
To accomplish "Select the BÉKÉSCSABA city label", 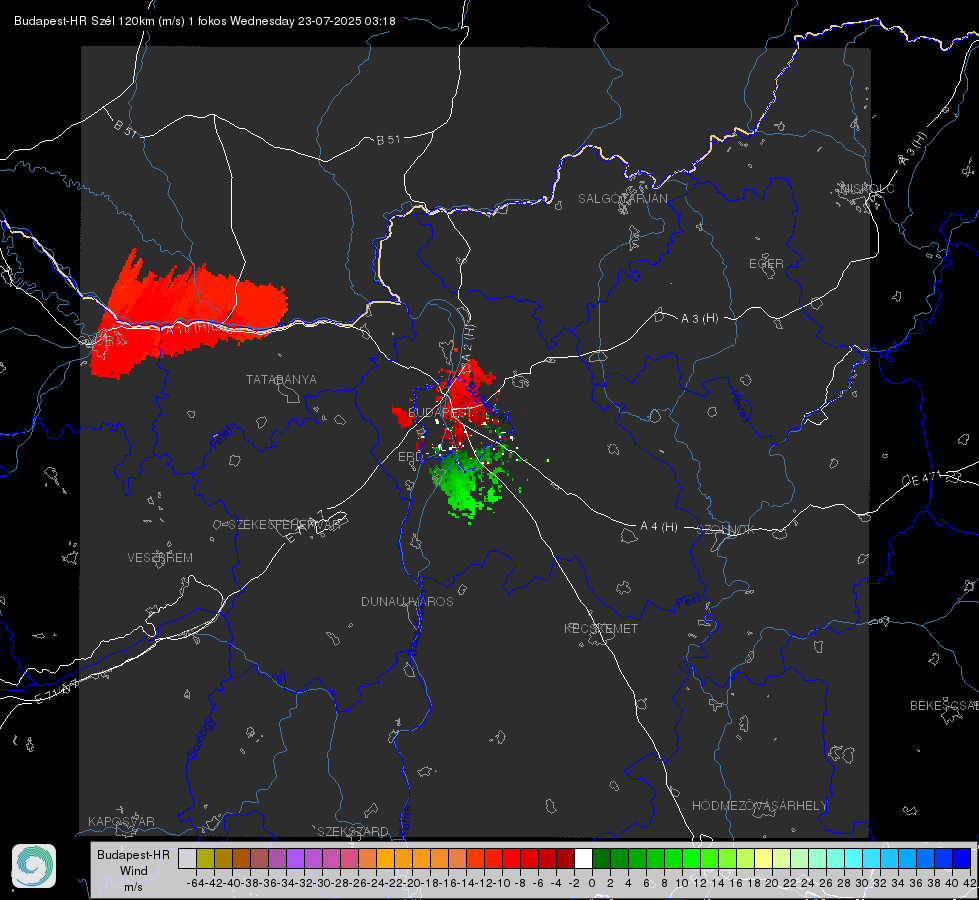I will tap(944, 706).
